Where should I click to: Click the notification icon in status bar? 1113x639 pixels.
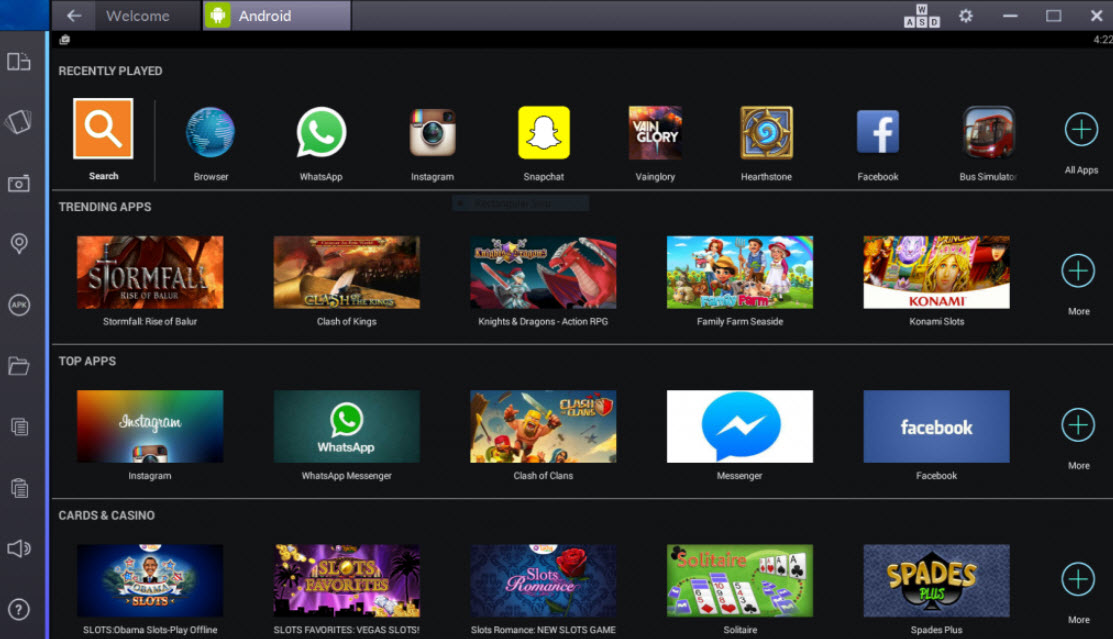[x=65, y=40]
